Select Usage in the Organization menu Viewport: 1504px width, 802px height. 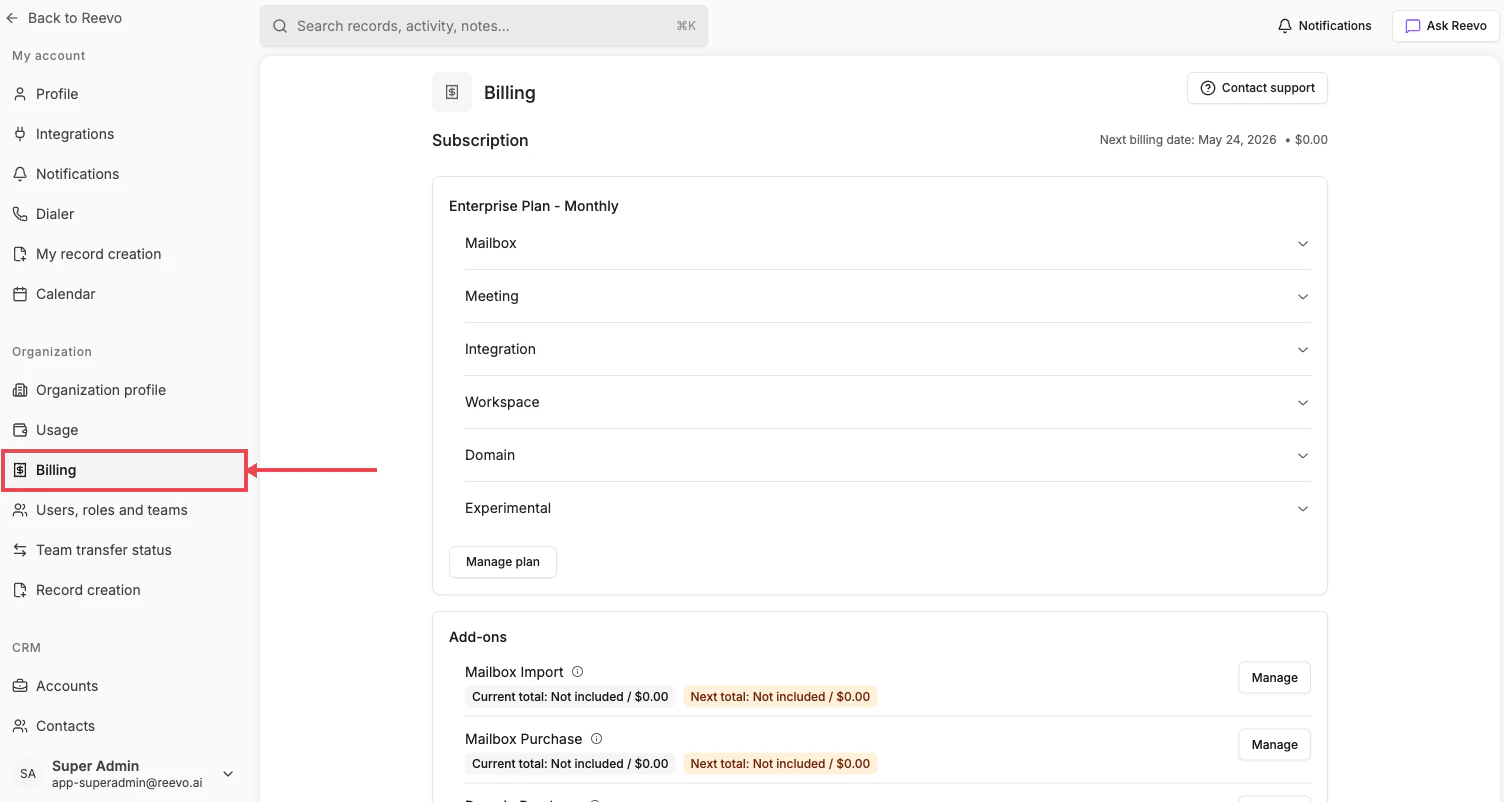tap(125, 430)
